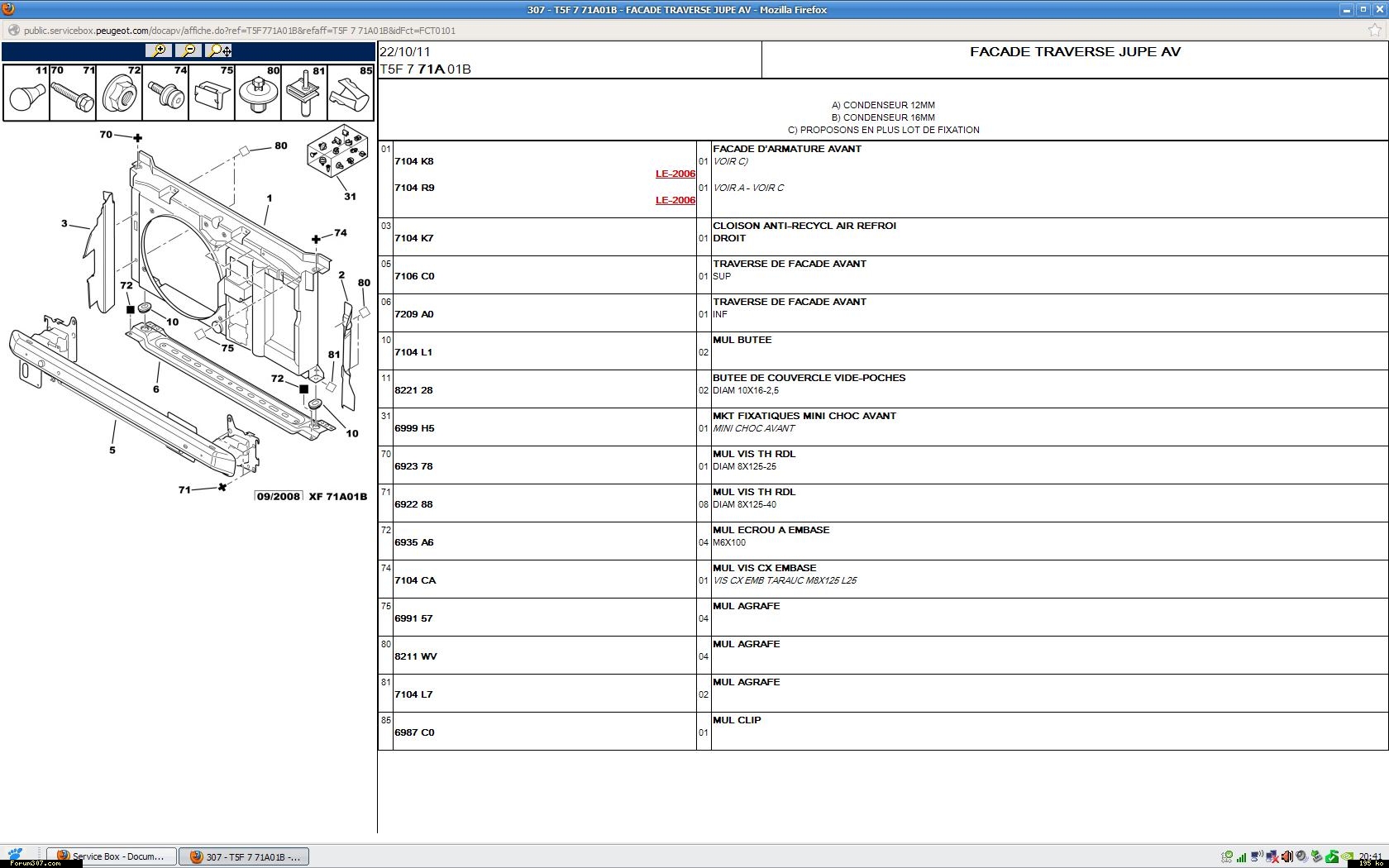Image resolution: width=1389 pixels, height=868 pixels.
Task: Click the taskbar clock showing 20:41
Action: click(1371, 855)
